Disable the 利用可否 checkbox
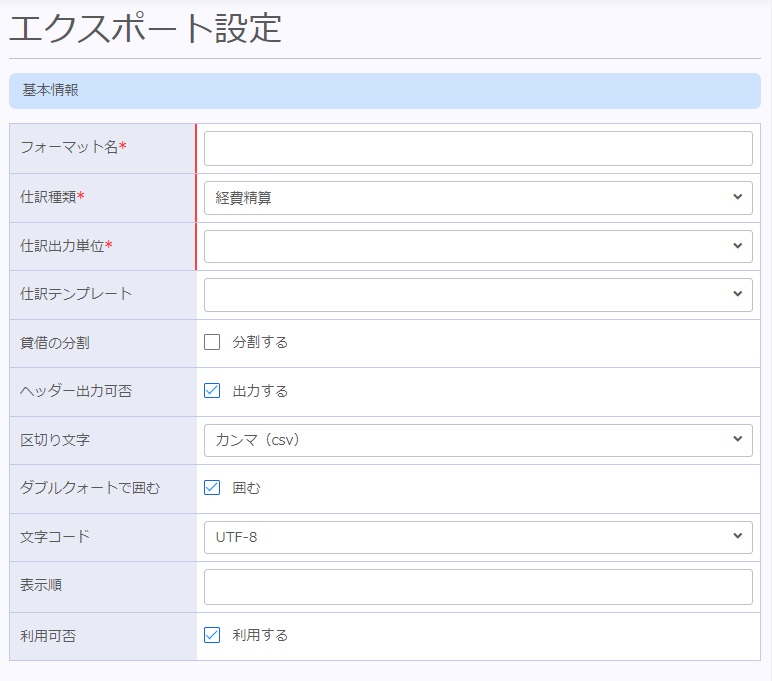 tap(212, 635)
